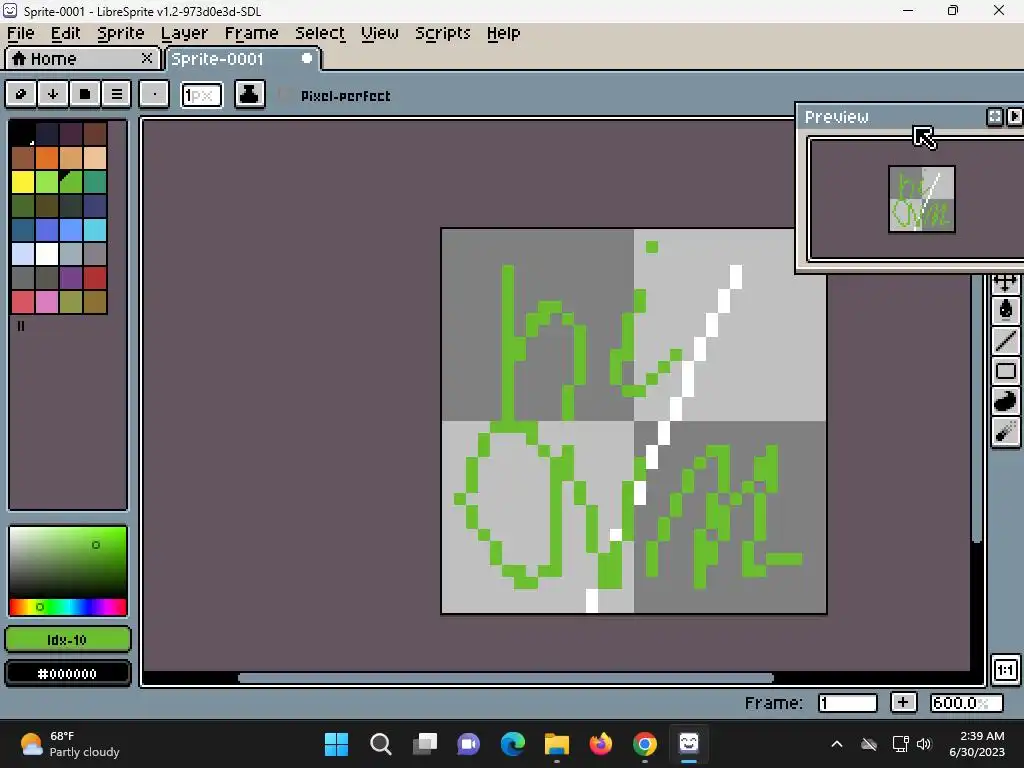This screenshot has width=1024, height=768.
Task: Select the Line tool
Action: (1006, 340)
